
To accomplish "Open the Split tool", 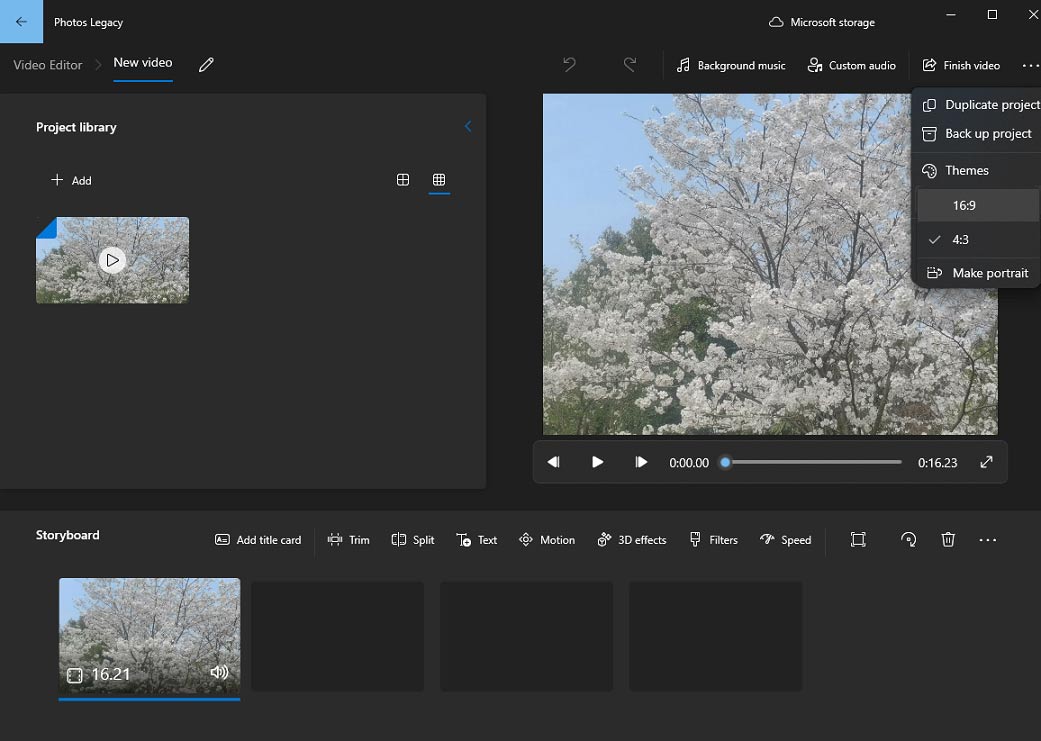I will (413, 540).
